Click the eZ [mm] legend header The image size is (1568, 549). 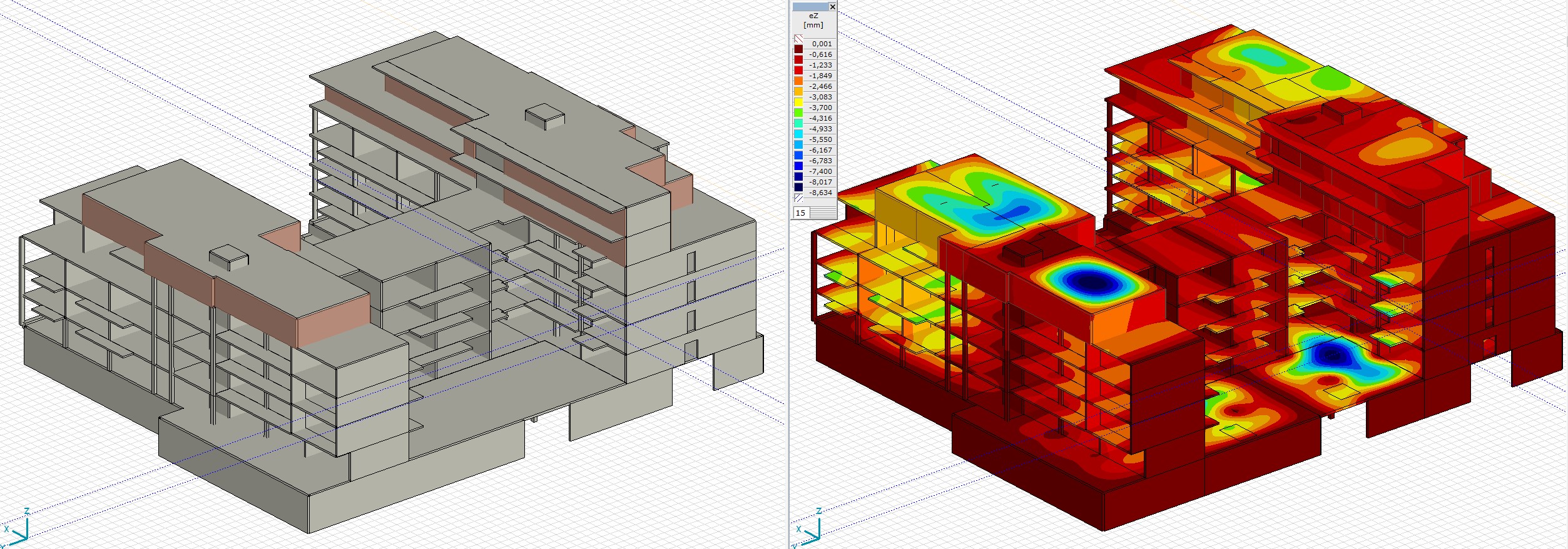pos(813,21)
